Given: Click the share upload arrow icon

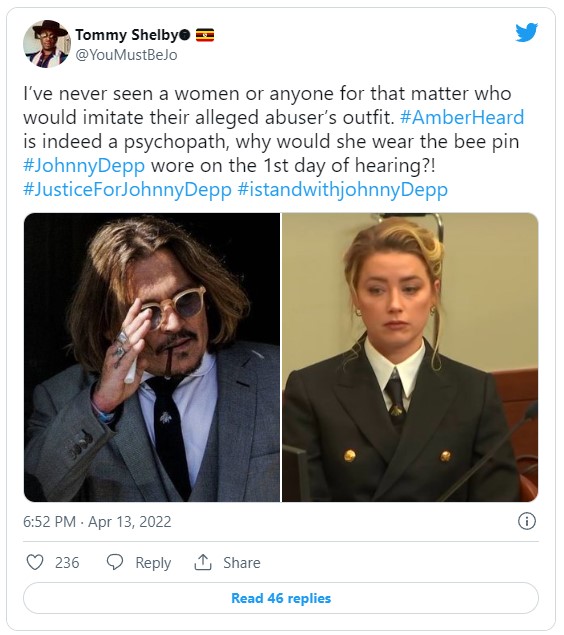Looking at the screenshot, I should pyautogui.click(x=203, y=562).
